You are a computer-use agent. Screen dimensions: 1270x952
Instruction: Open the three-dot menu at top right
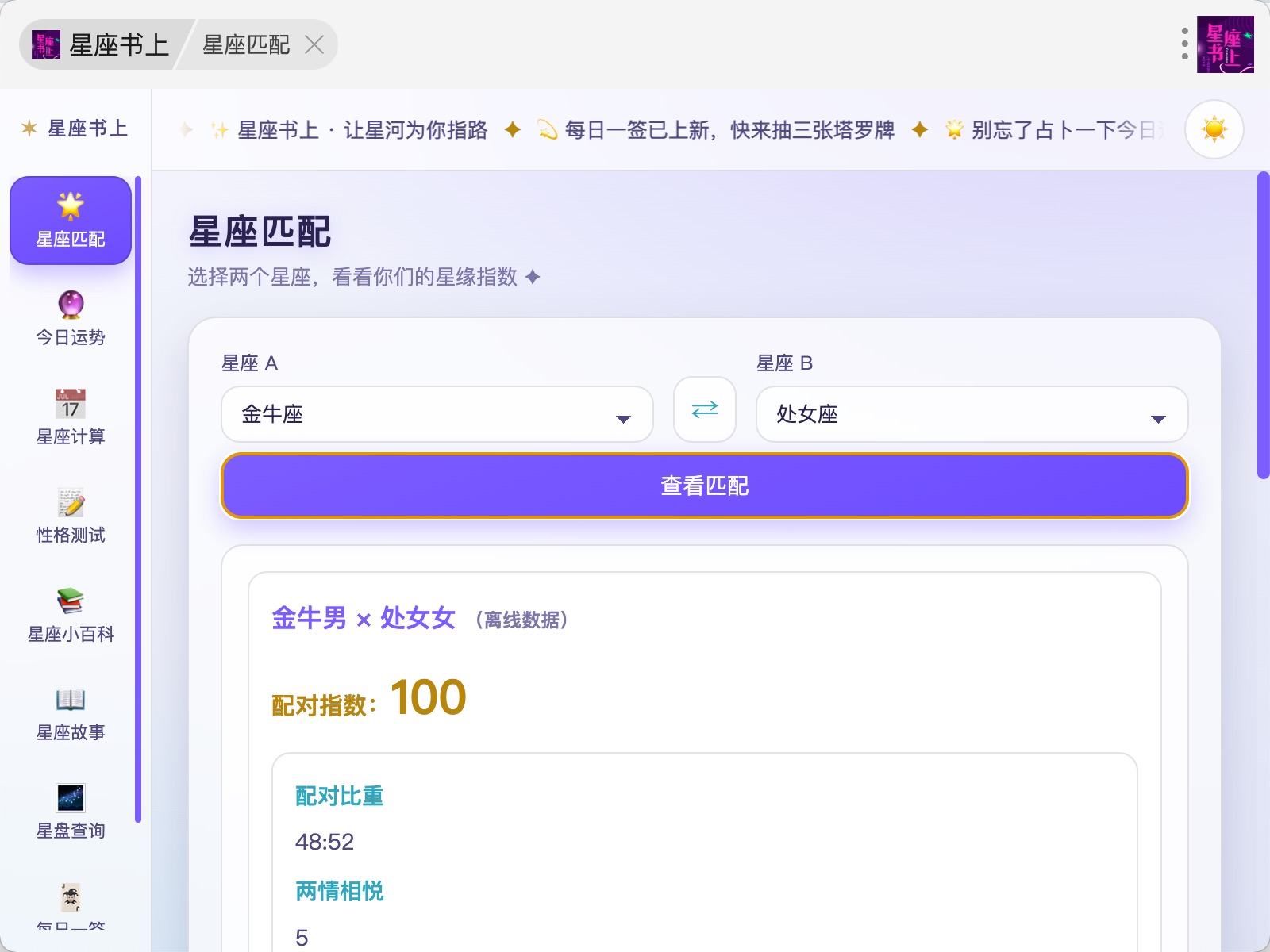pyautogui.click(x=1184, y=44)
